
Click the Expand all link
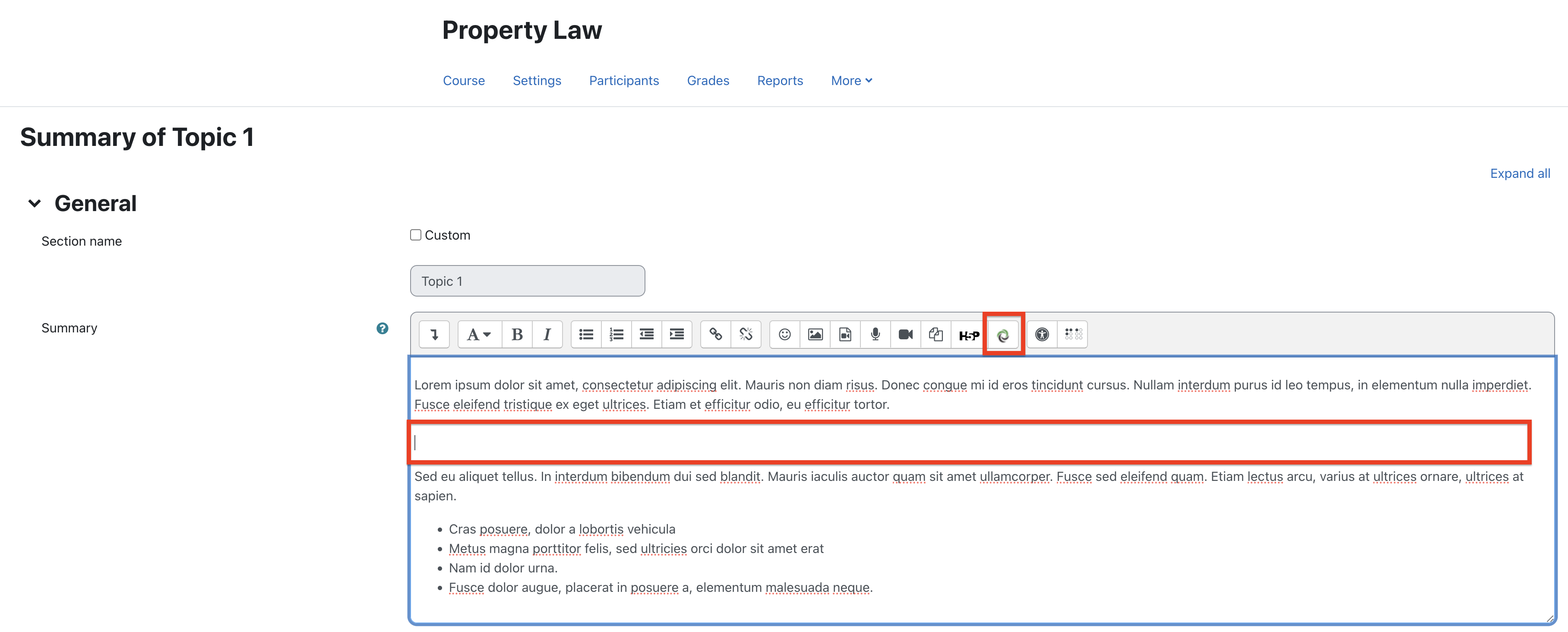tap(1519, 173)
